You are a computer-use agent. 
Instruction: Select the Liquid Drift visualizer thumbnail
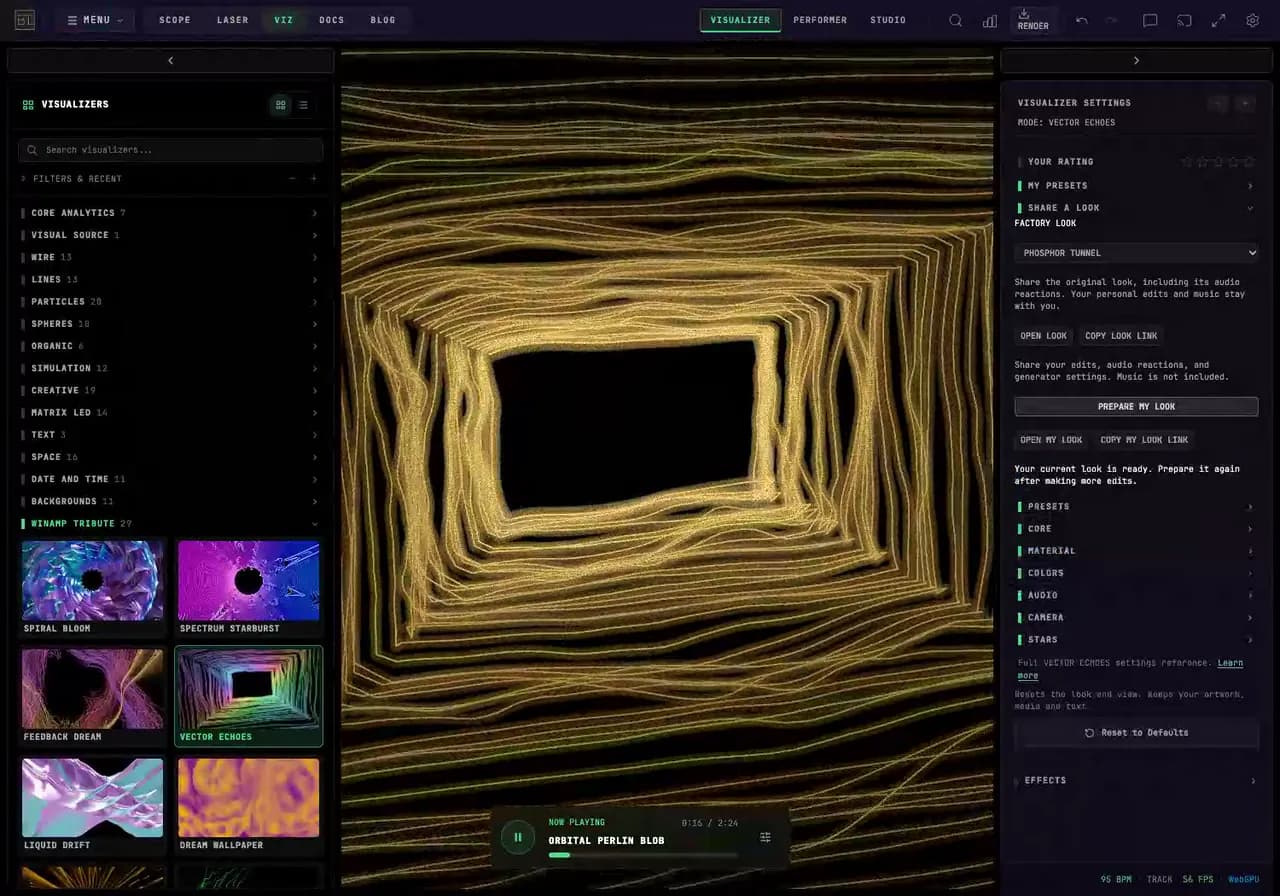(93, 805)
